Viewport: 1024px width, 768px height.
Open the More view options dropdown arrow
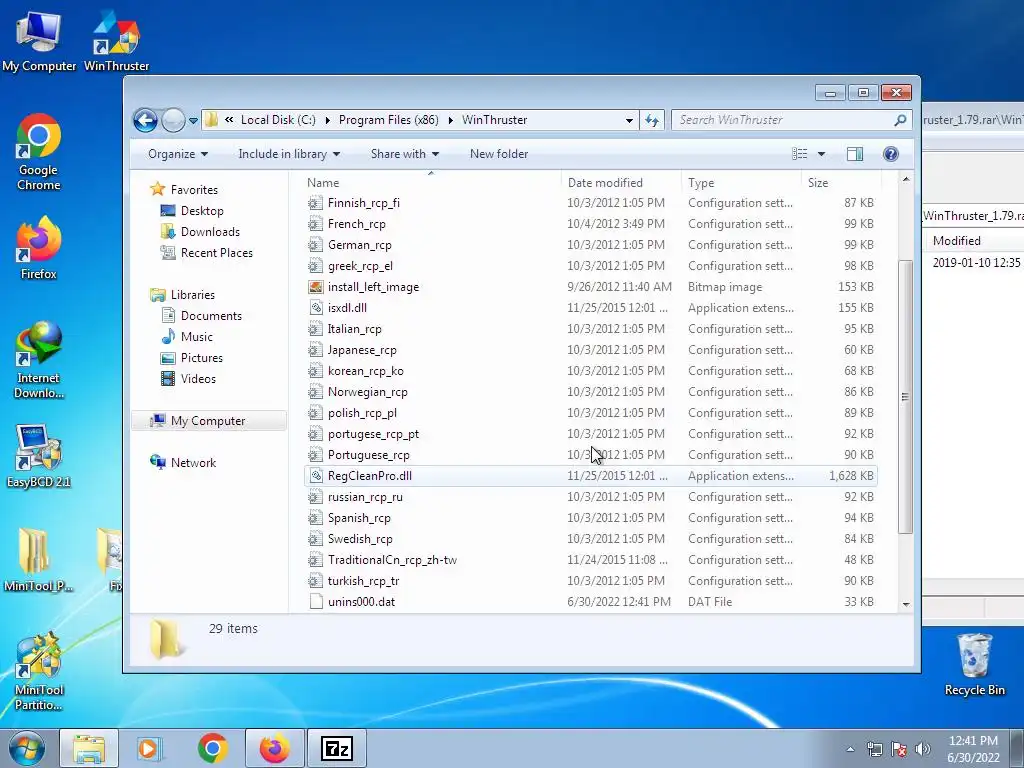click(822, 154)
